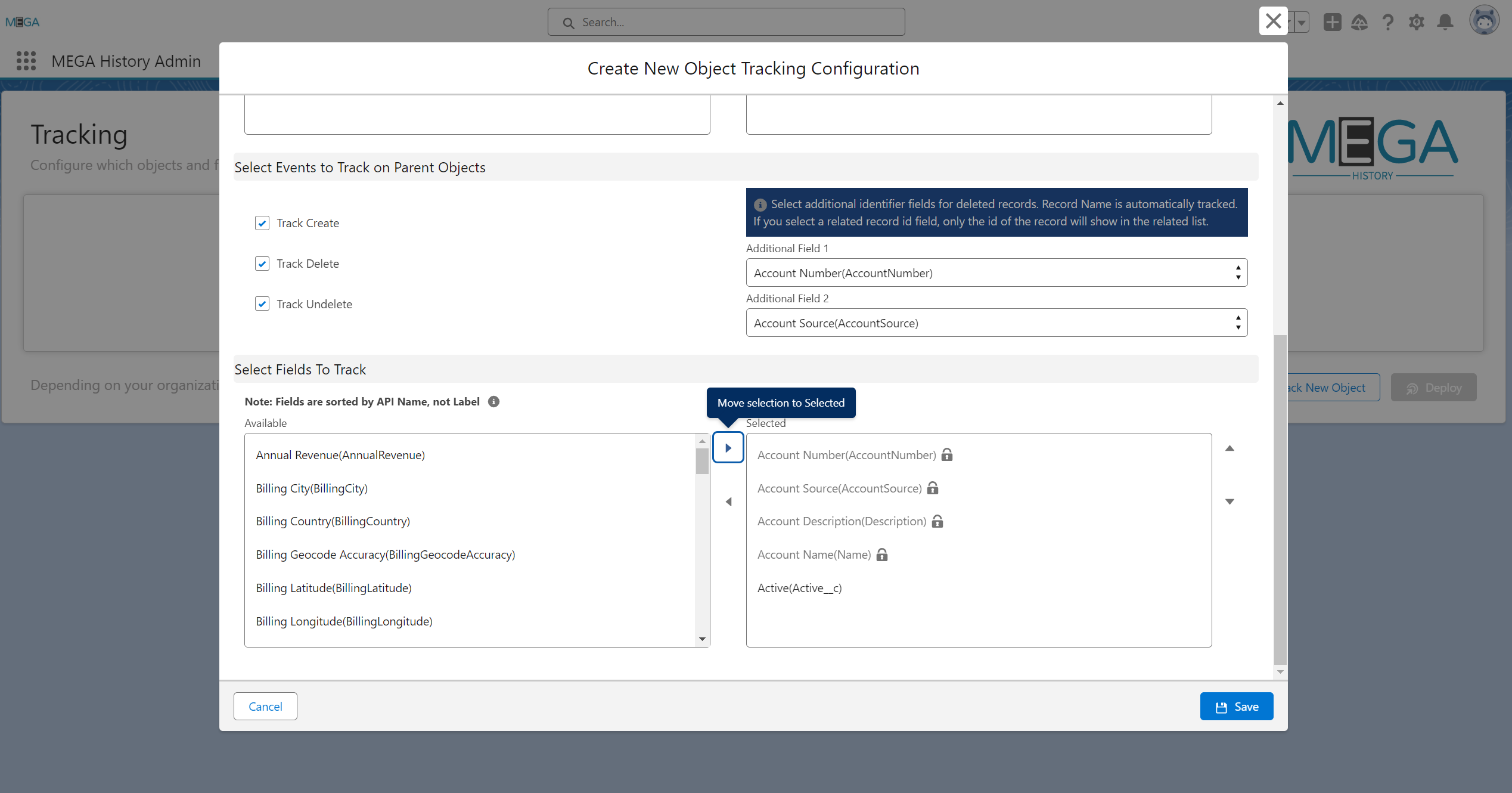Screen dimensions: 1512x793
Task: Click the Cancel button
Action: (x=265, y=707)
